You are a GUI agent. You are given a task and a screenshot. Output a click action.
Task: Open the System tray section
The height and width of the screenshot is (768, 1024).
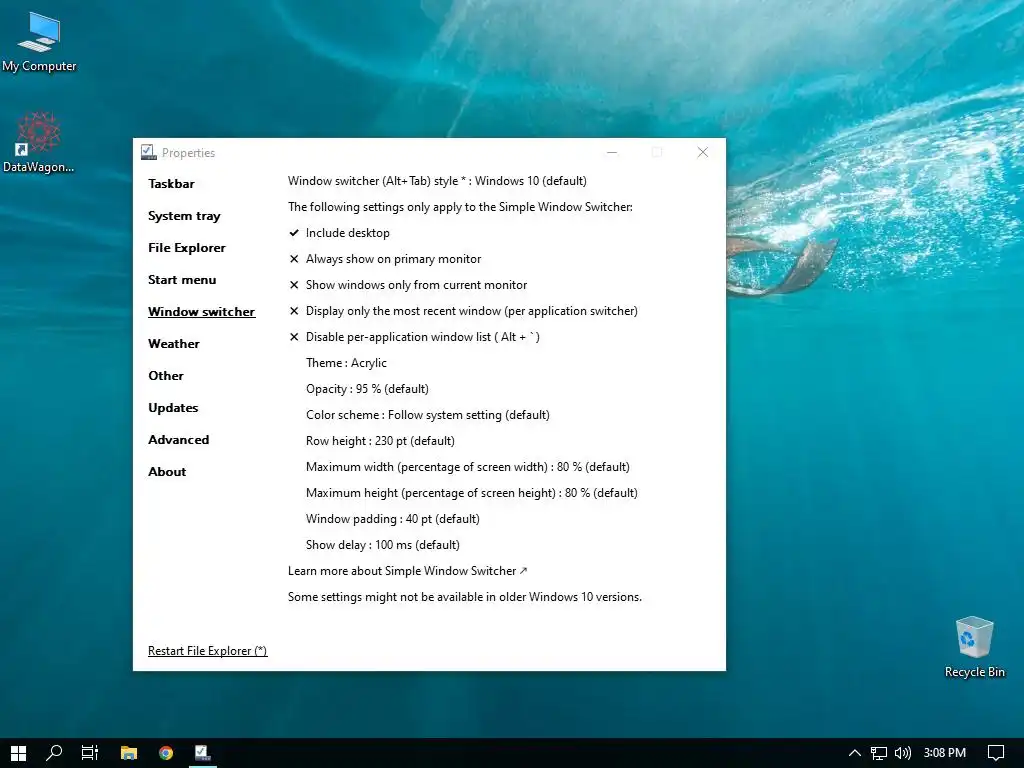(x=184, y=216)
